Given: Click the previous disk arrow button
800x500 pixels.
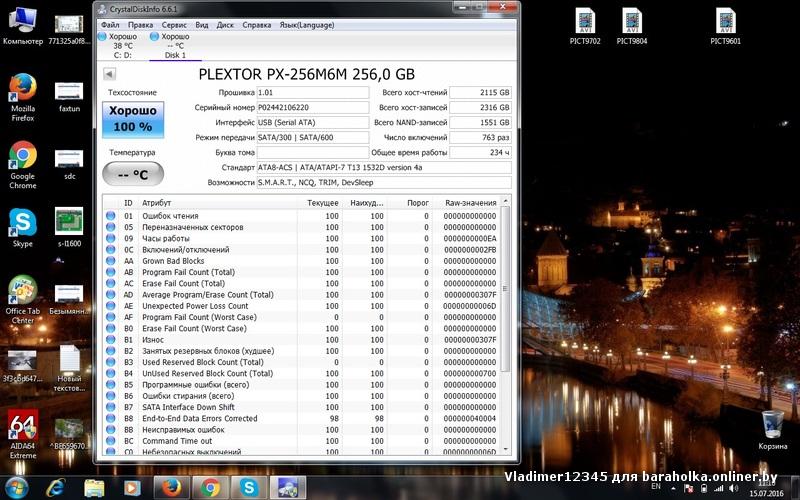Looking at the screenshot, I should 109,74.
